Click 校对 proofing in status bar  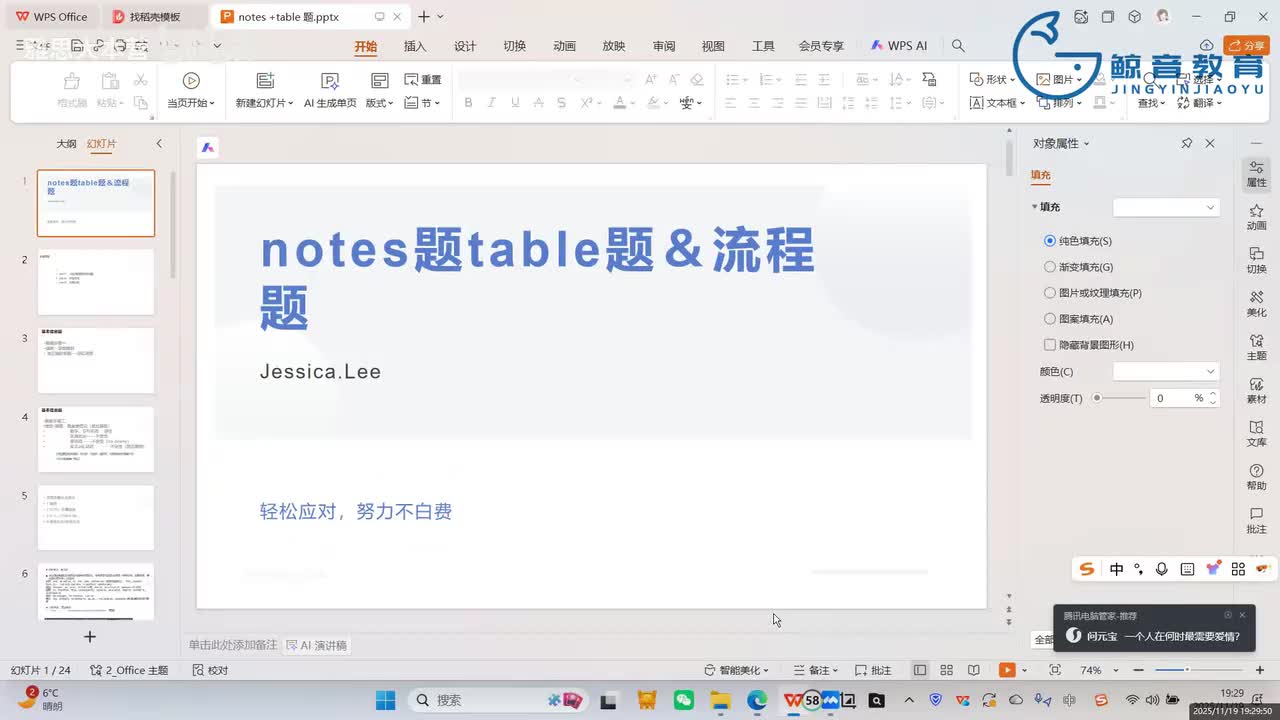point(210,670)
